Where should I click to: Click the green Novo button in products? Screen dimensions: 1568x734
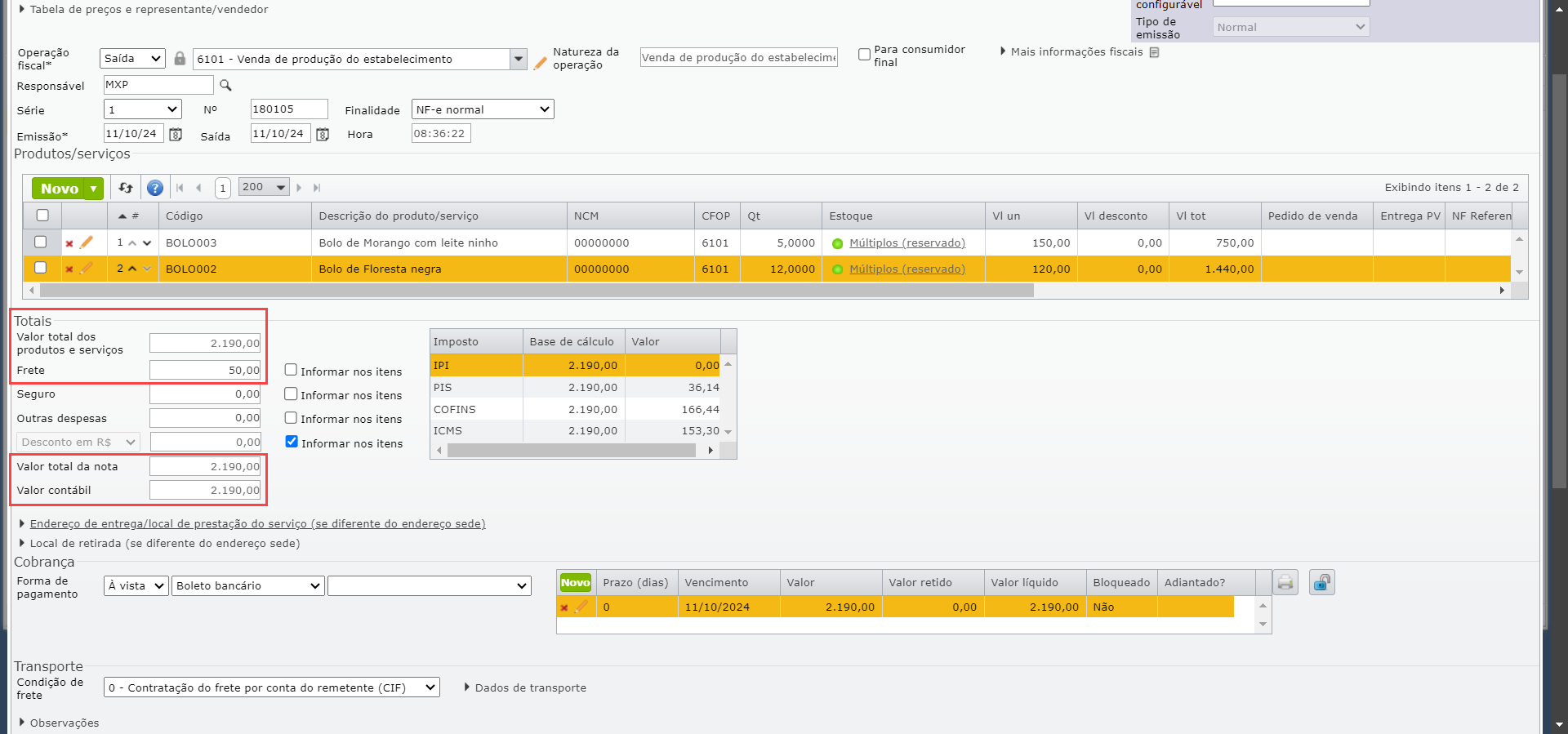point(60,189)
